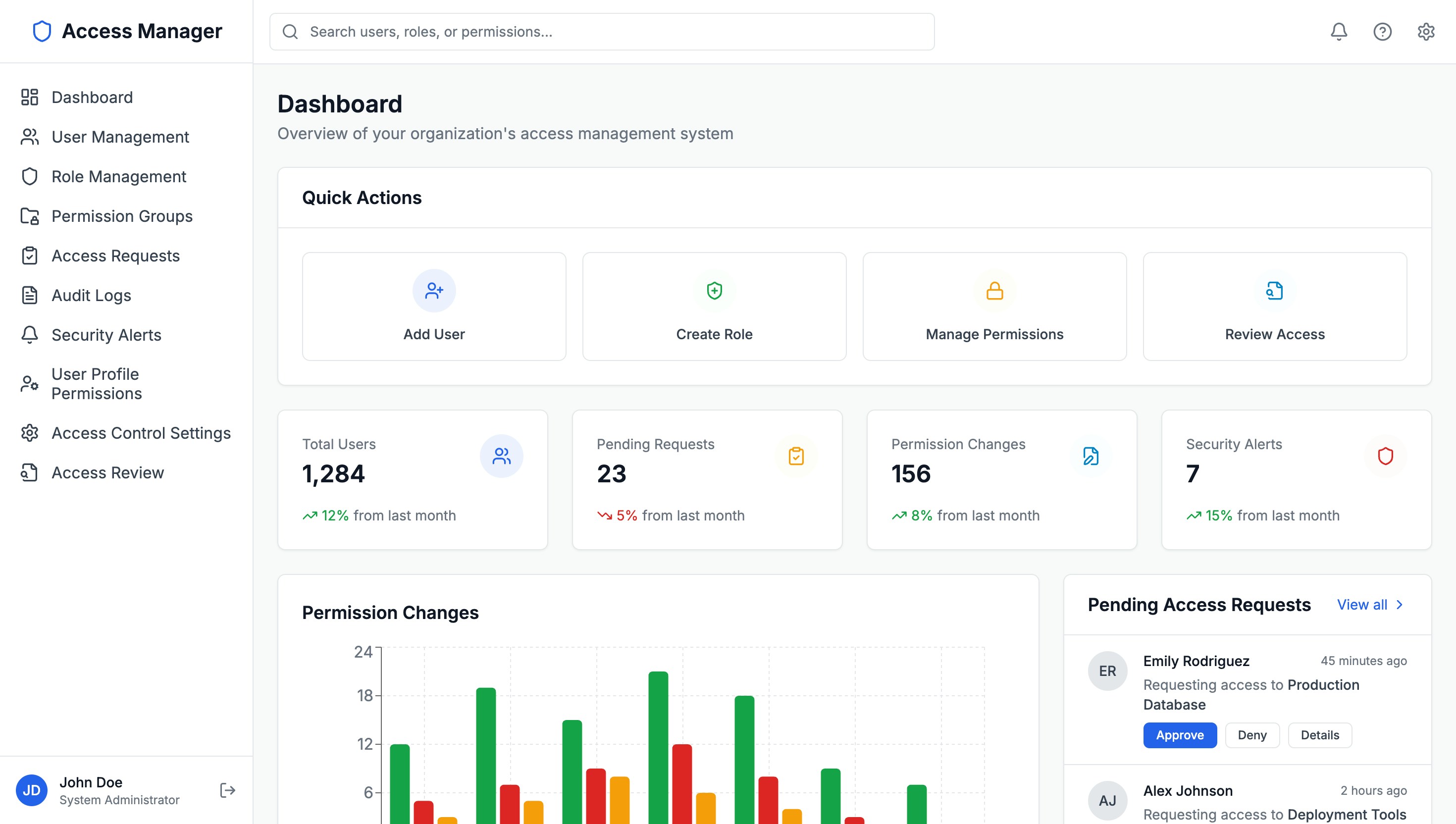Navigate to Access Control Settings

click(x=141, y=433)
